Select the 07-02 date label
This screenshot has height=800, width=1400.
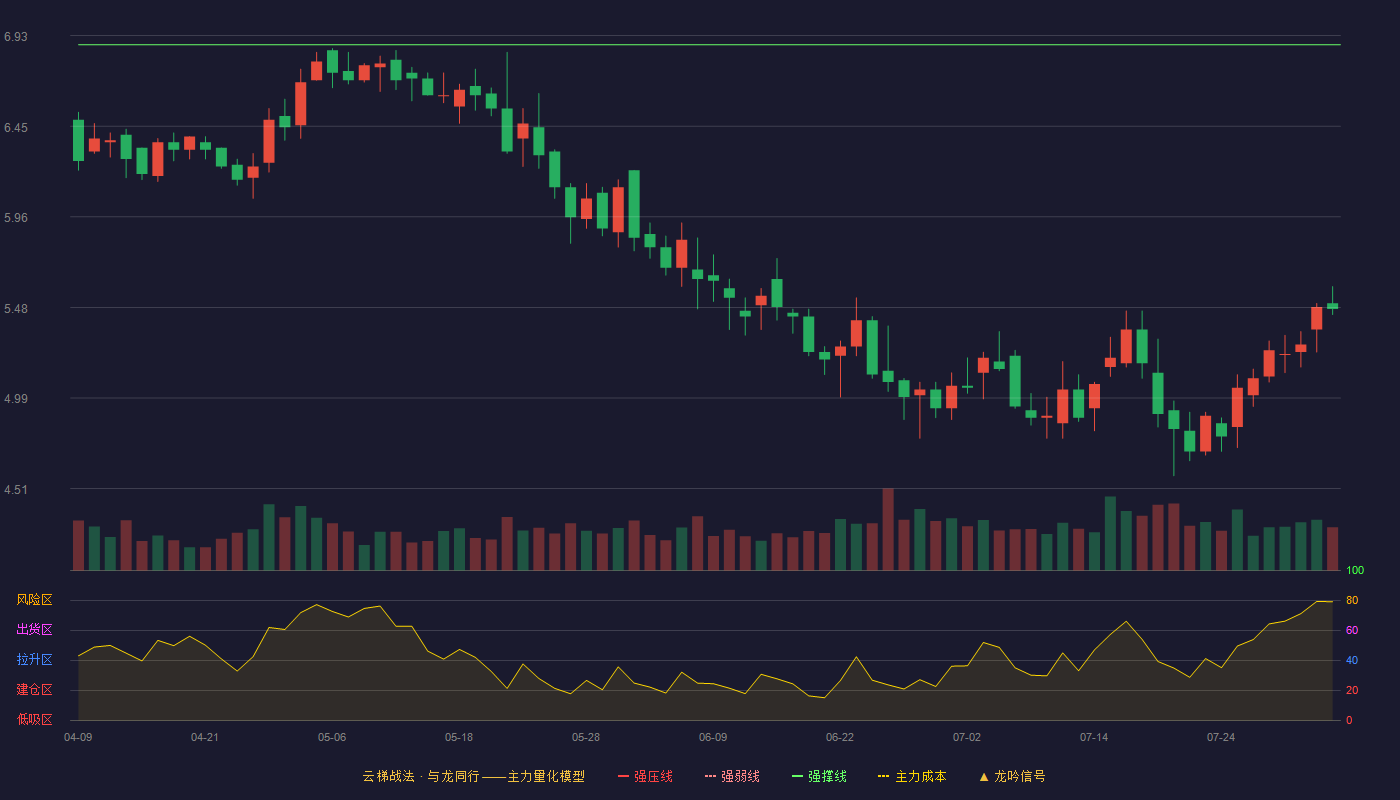click(967, 737)
